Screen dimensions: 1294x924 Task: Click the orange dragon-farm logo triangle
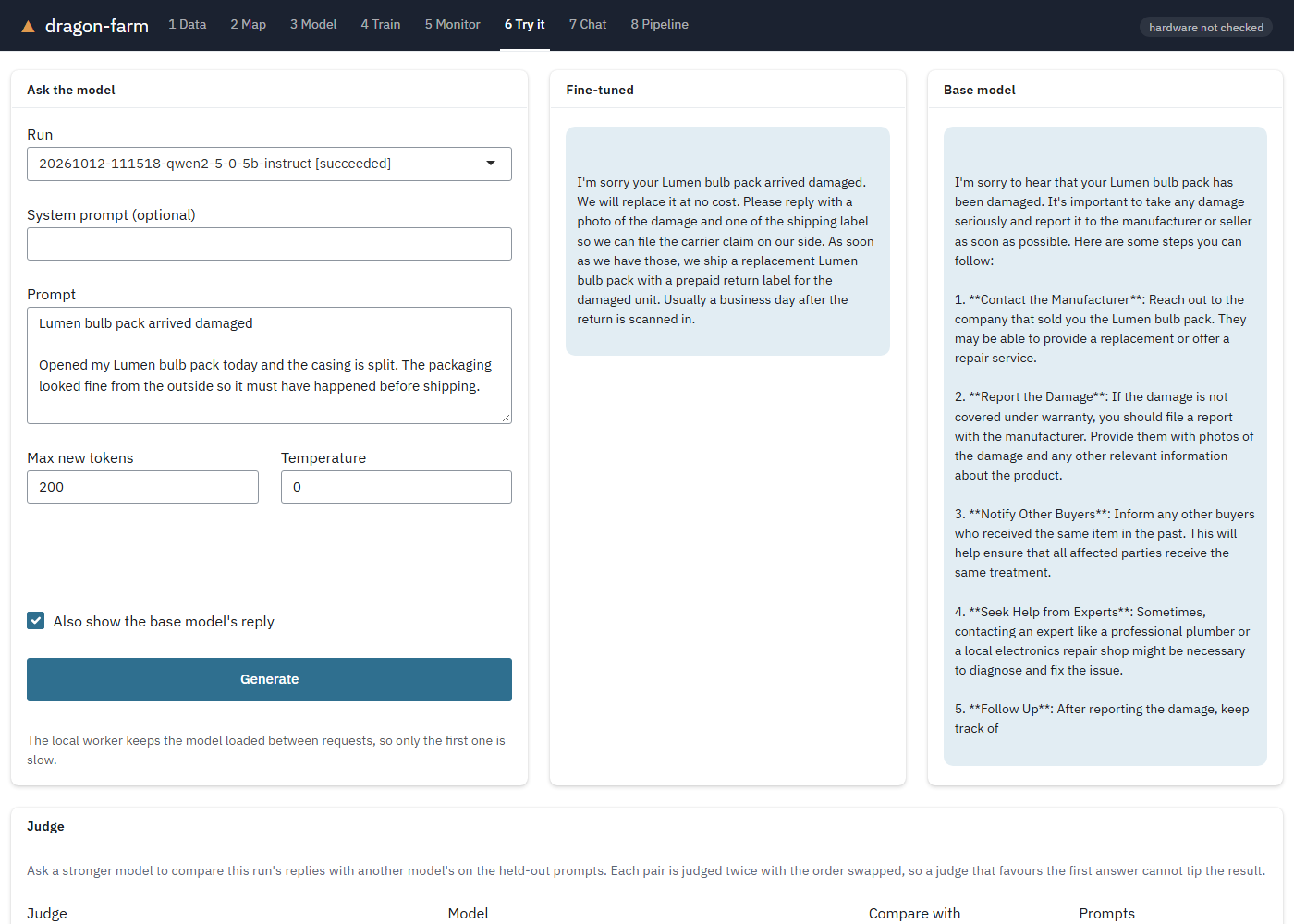[29, 27]
